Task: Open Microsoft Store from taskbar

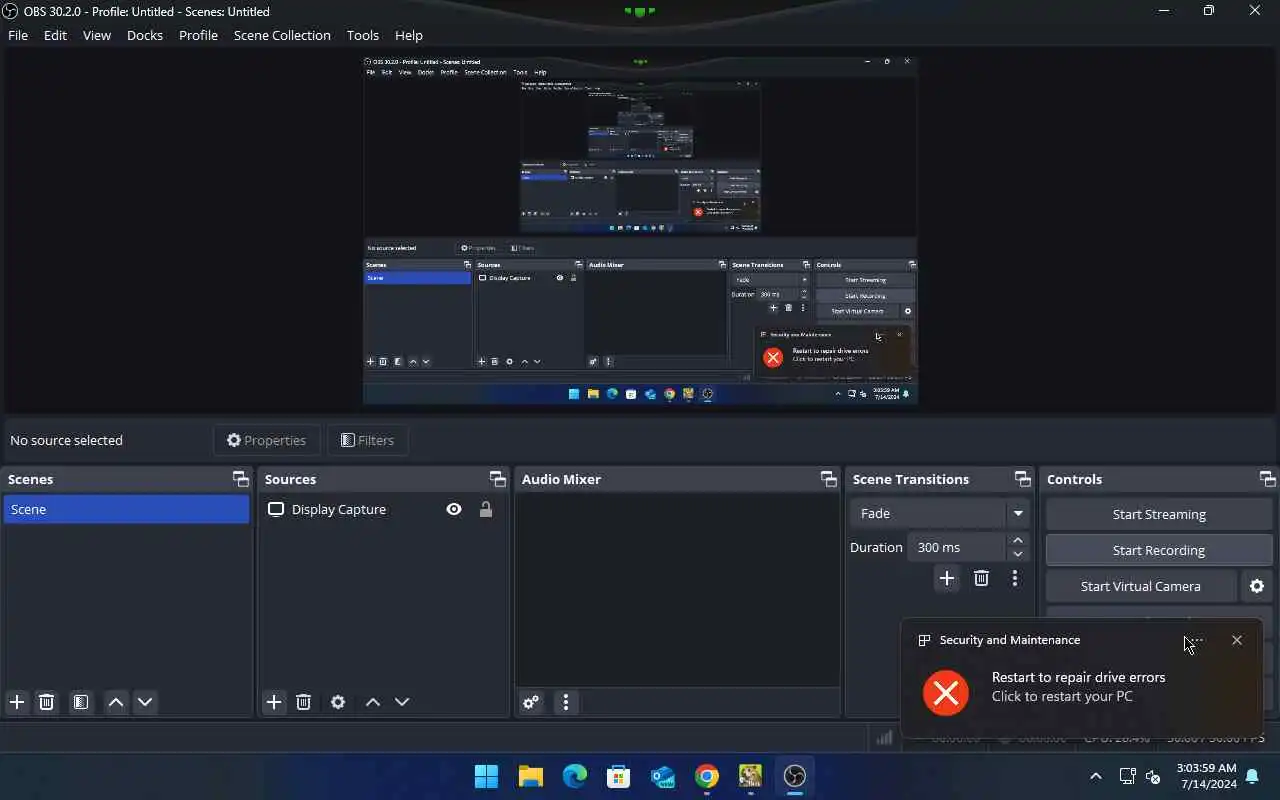Action: (619, 776)
